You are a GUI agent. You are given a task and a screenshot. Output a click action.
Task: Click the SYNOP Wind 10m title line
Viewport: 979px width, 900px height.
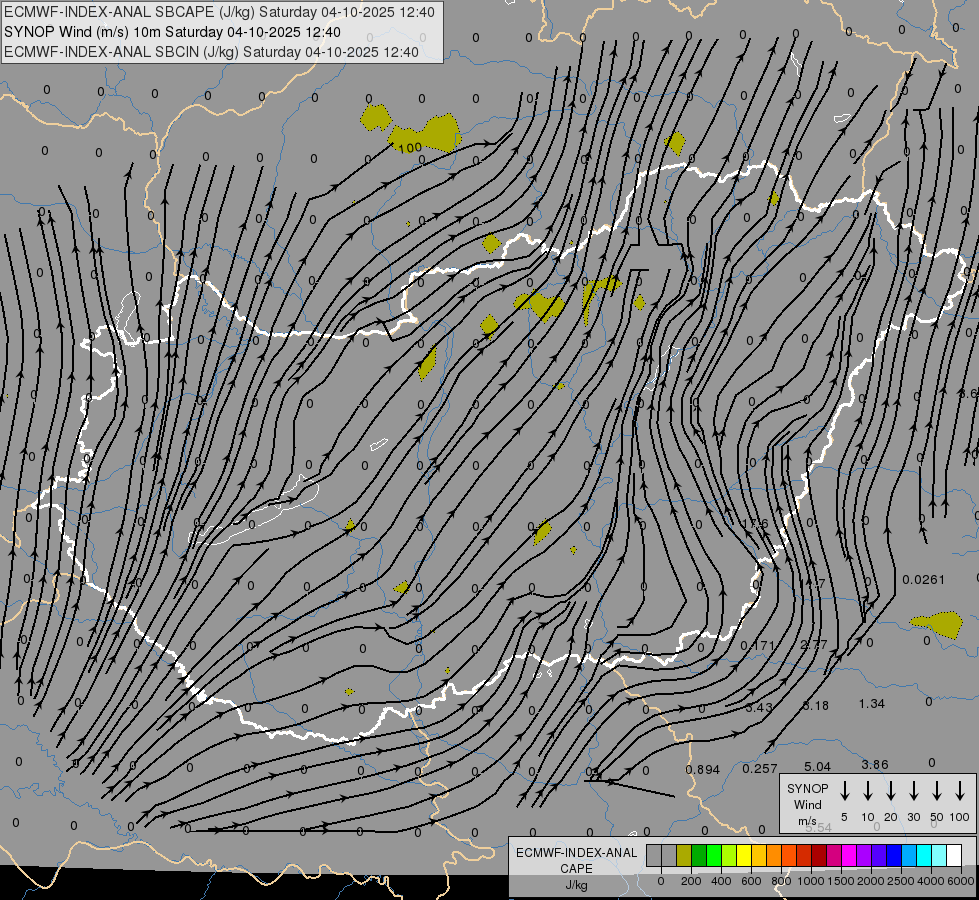tap(172, 32)
